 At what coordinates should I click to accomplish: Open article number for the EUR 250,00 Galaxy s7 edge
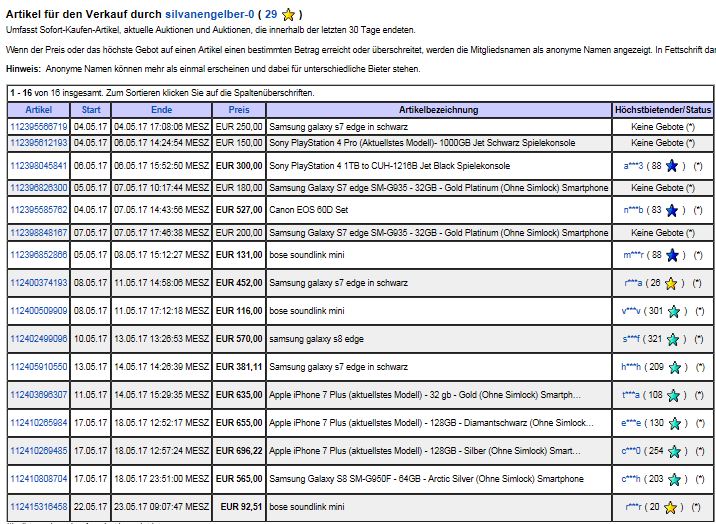click(x=38, y=126)
